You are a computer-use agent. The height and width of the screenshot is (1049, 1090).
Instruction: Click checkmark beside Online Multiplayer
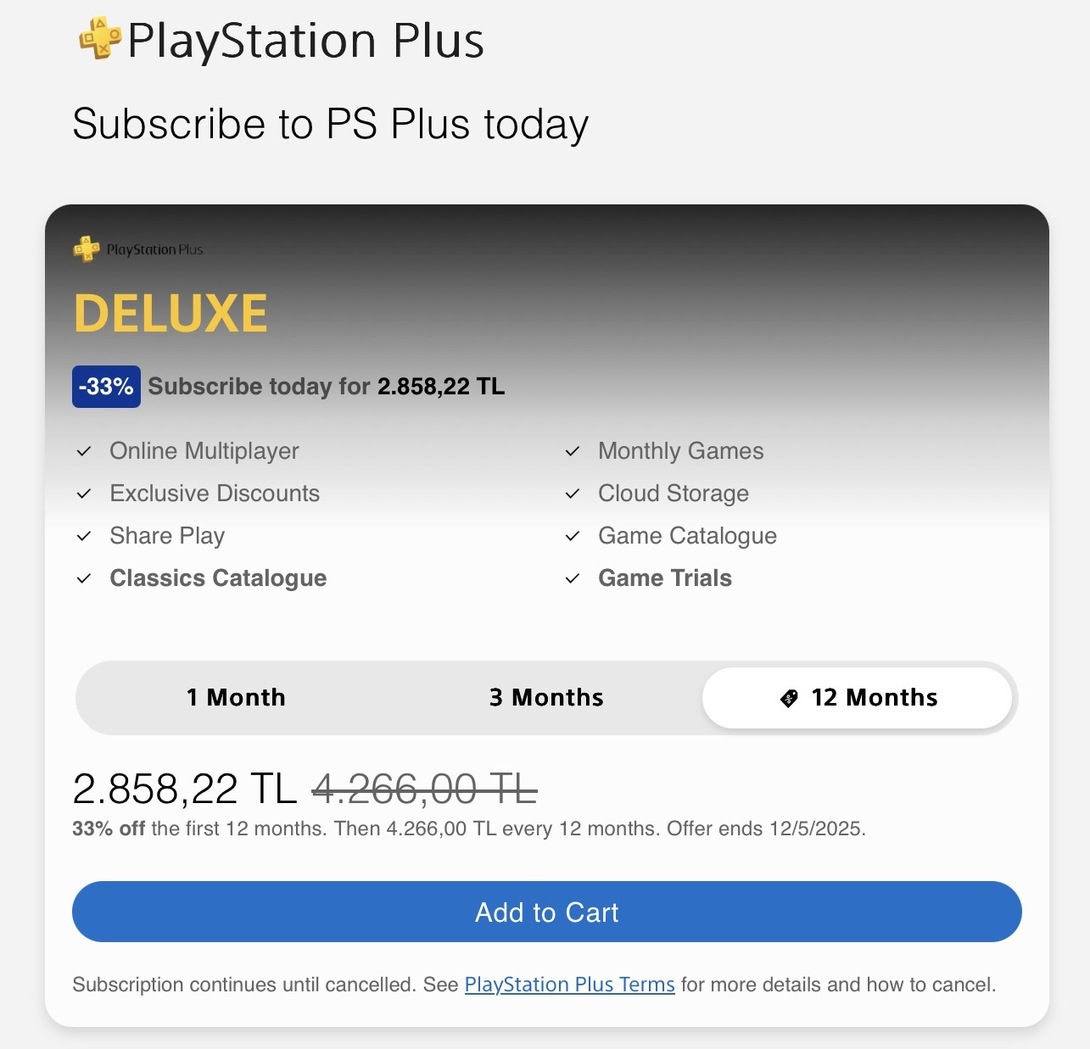pos(84,452)
